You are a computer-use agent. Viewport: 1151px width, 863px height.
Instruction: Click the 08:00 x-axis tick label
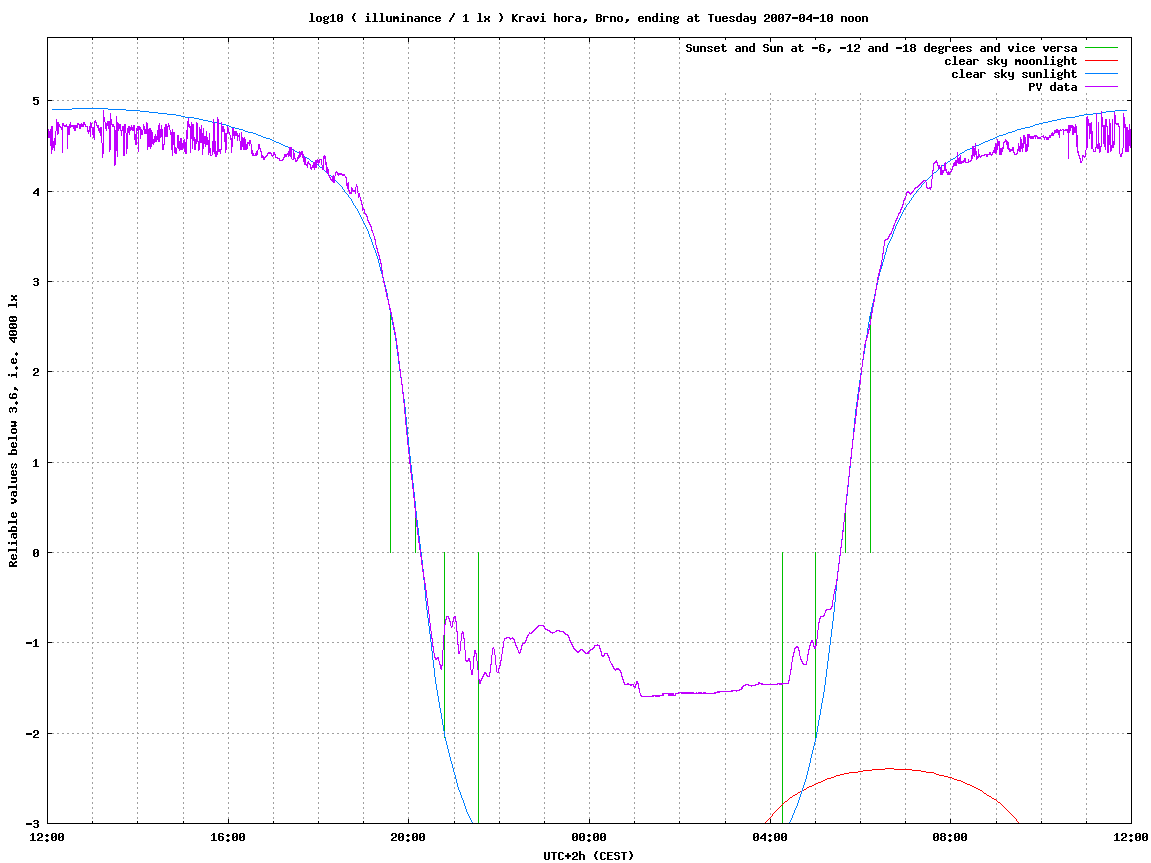click(950, 837)
